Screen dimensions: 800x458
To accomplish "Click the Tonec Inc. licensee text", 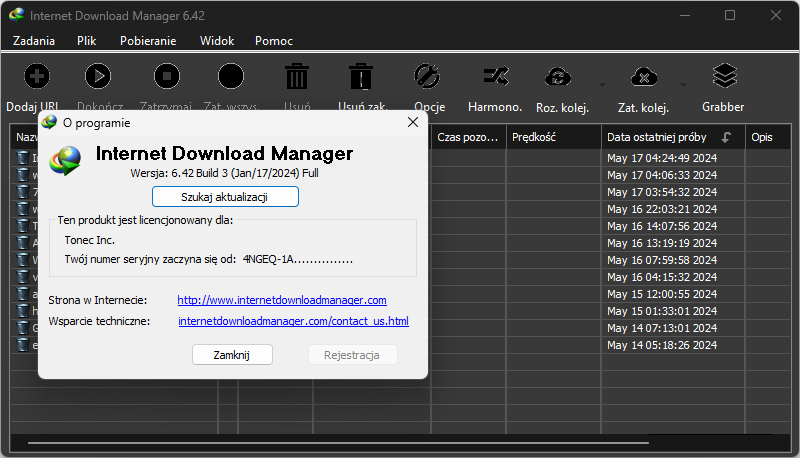I will pos(89,240).
